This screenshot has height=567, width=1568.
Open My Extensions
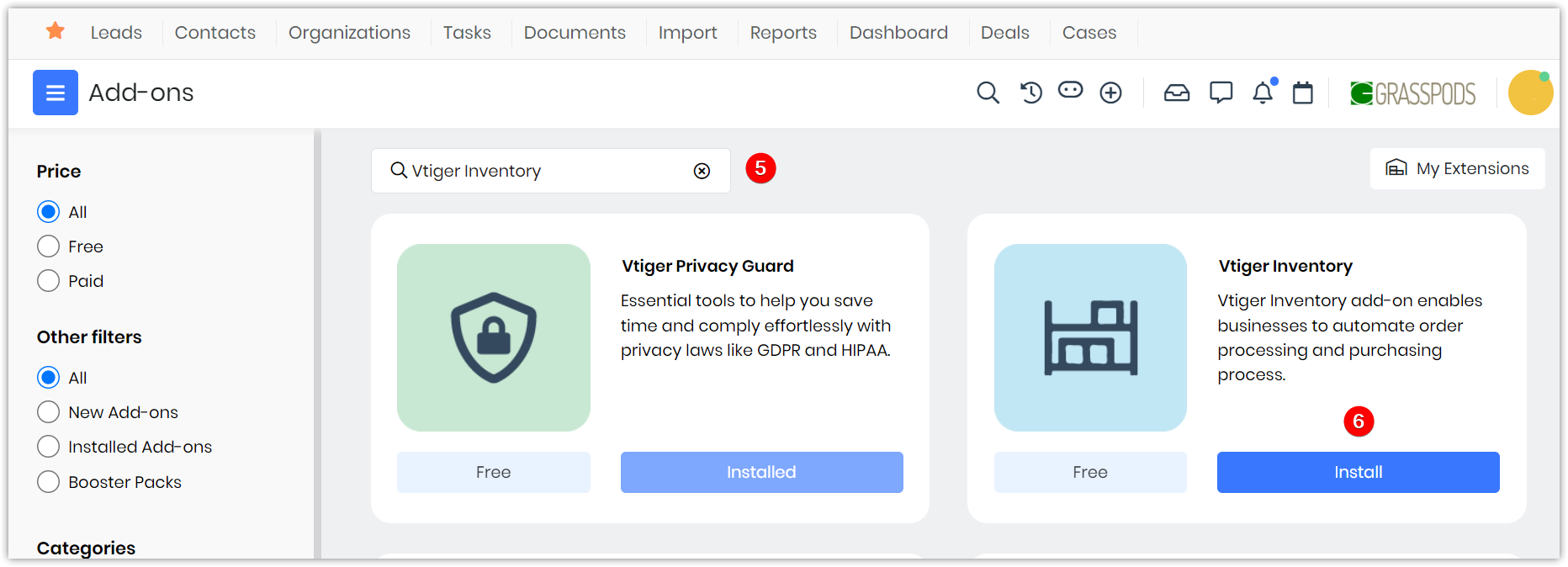pos(1457,168)
